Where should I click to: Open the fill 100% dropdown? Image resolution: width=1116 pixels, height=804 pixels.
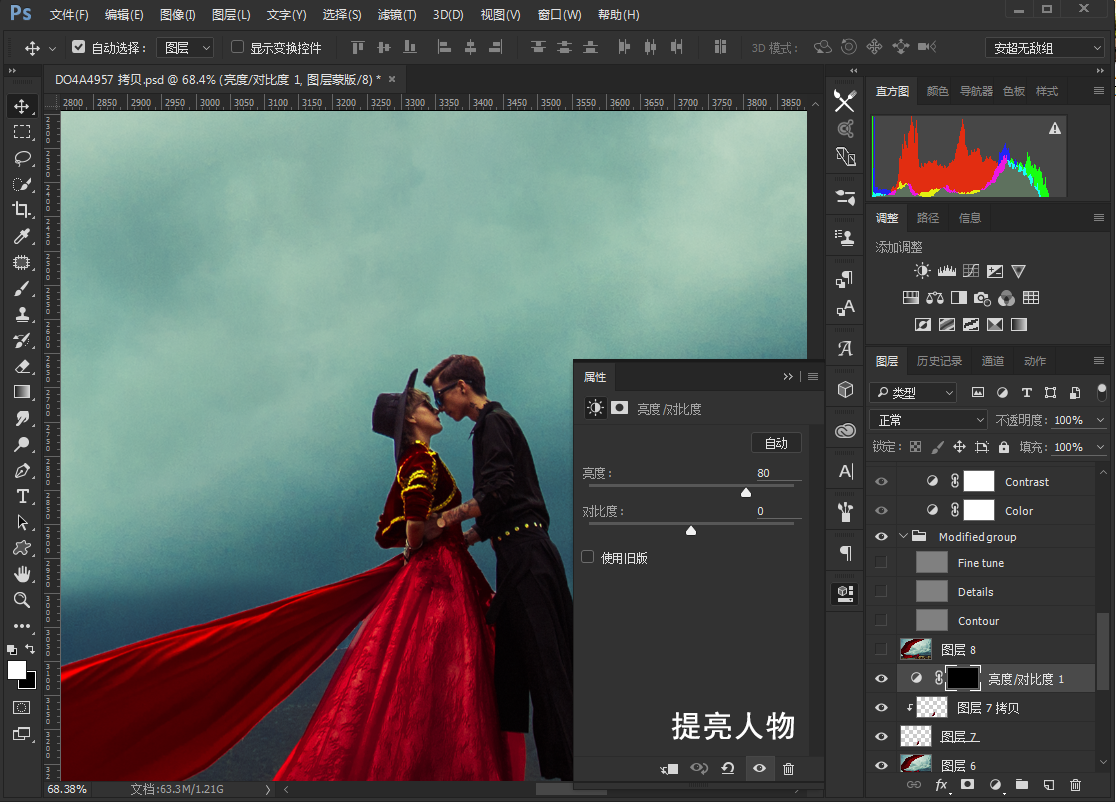pos(1101,447)
